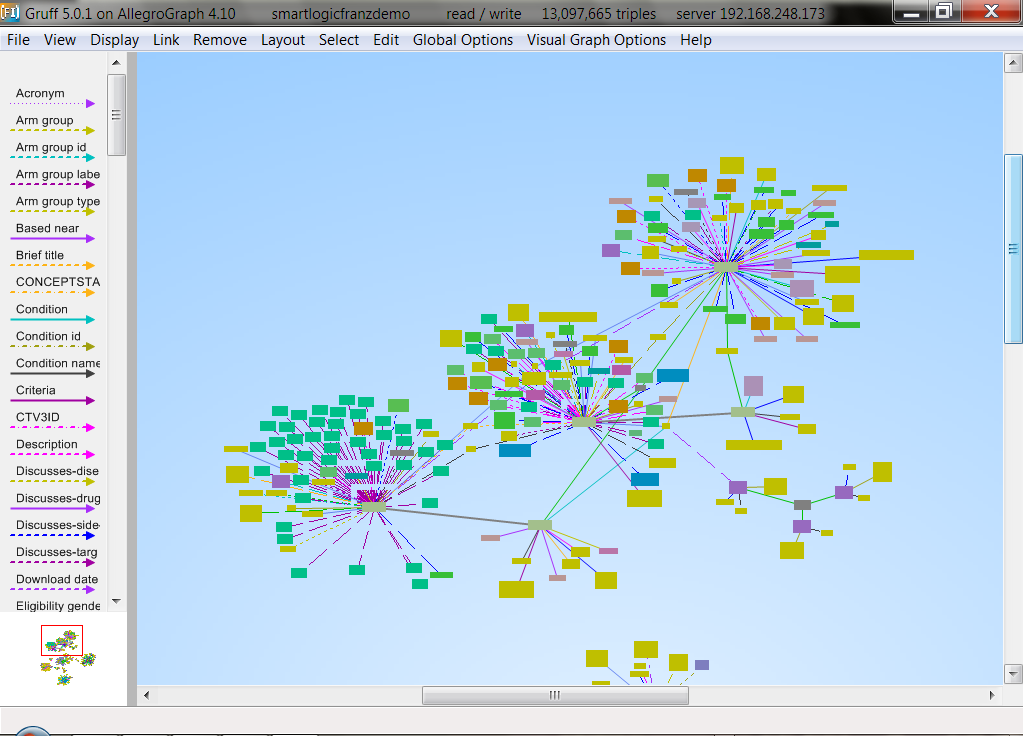
Task: Click the Brief title orange legend arrow
Action: point(54,265)
